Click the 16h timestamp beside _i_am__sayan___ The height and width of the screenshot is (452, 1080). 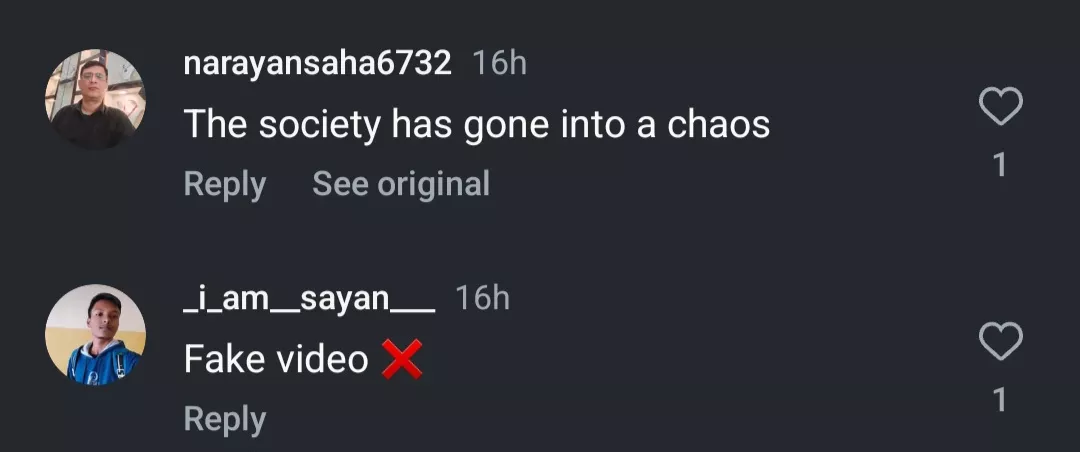pyautogui.click(x=482, y=298)
